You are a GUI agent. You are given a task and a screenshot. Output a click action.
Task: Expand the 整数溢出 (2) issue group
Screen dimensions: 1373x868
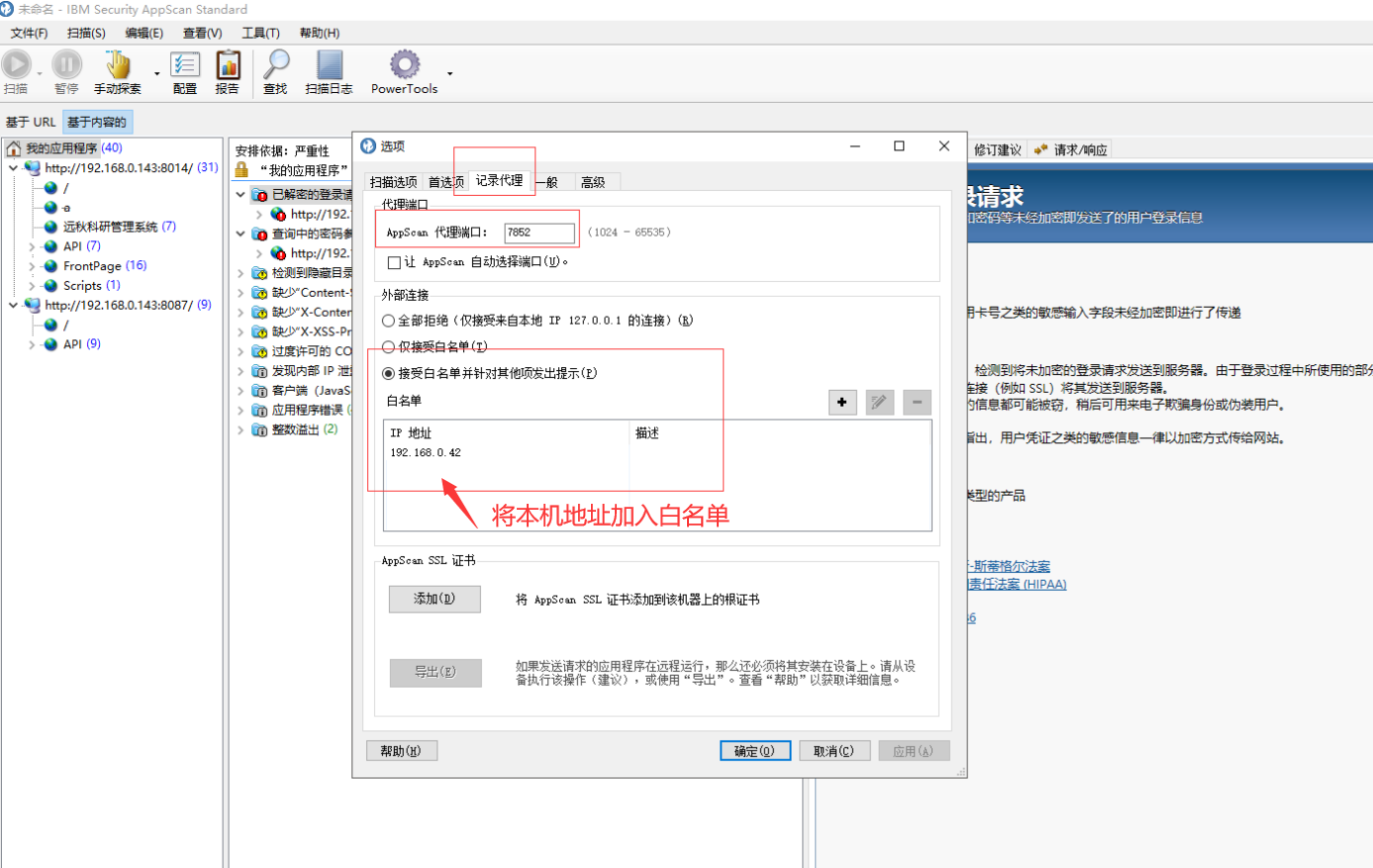(x=241, y=430)
